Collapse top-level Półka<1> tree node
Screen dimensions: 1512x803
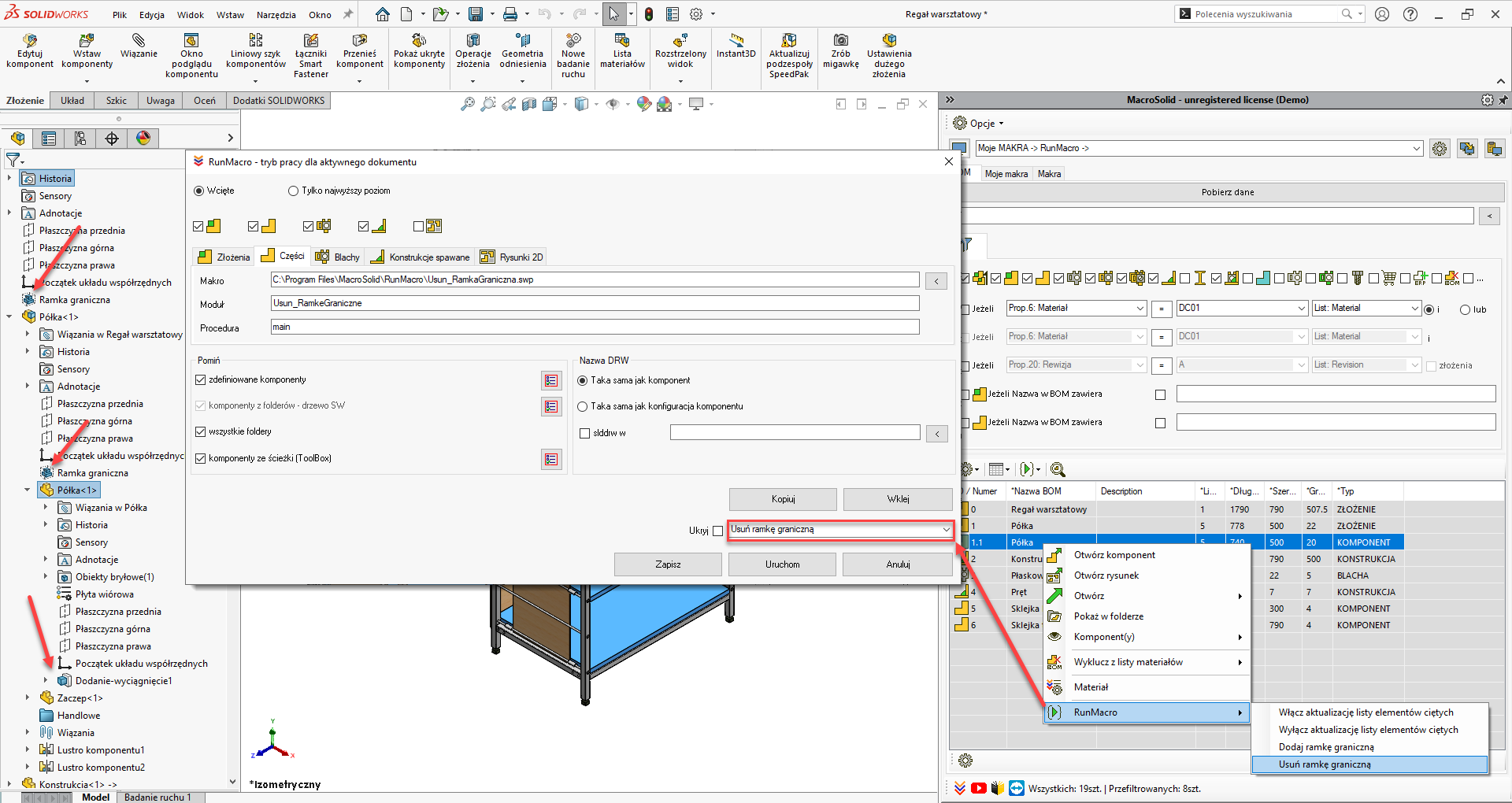9,316
